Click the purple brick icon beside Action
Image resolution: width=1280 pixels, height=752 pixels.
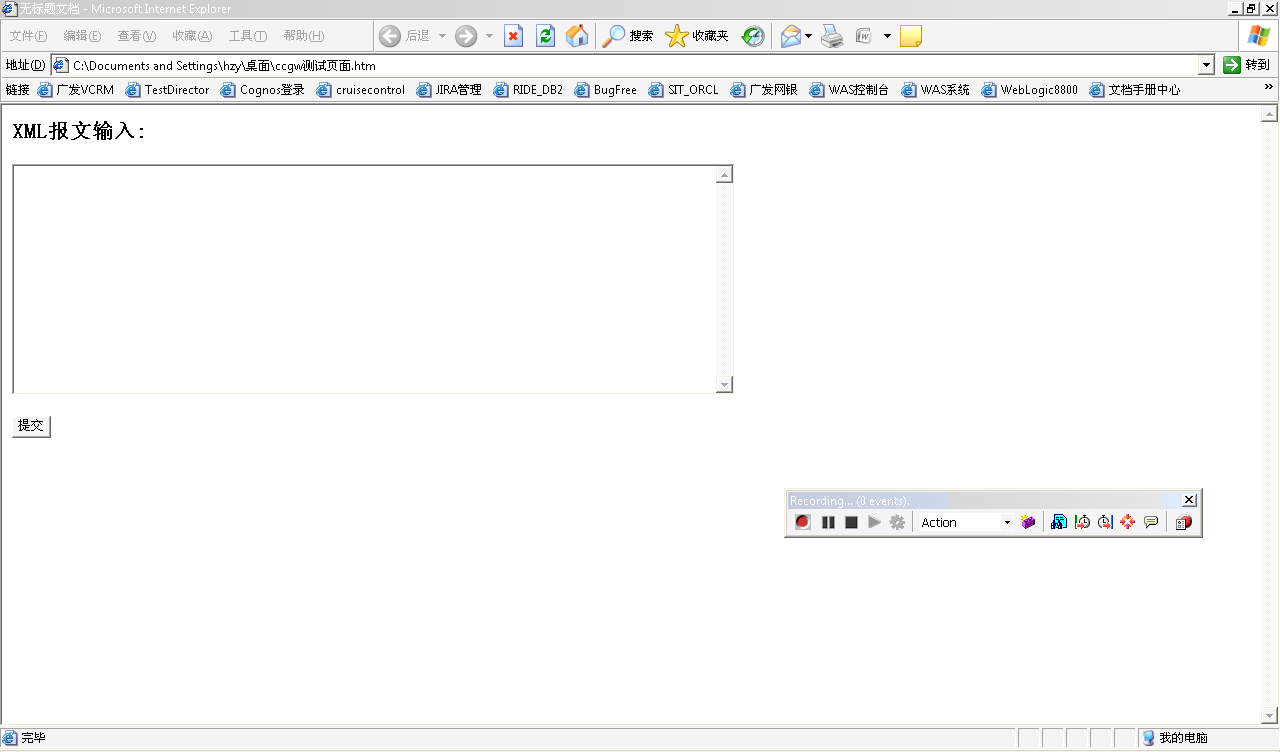1028,522
